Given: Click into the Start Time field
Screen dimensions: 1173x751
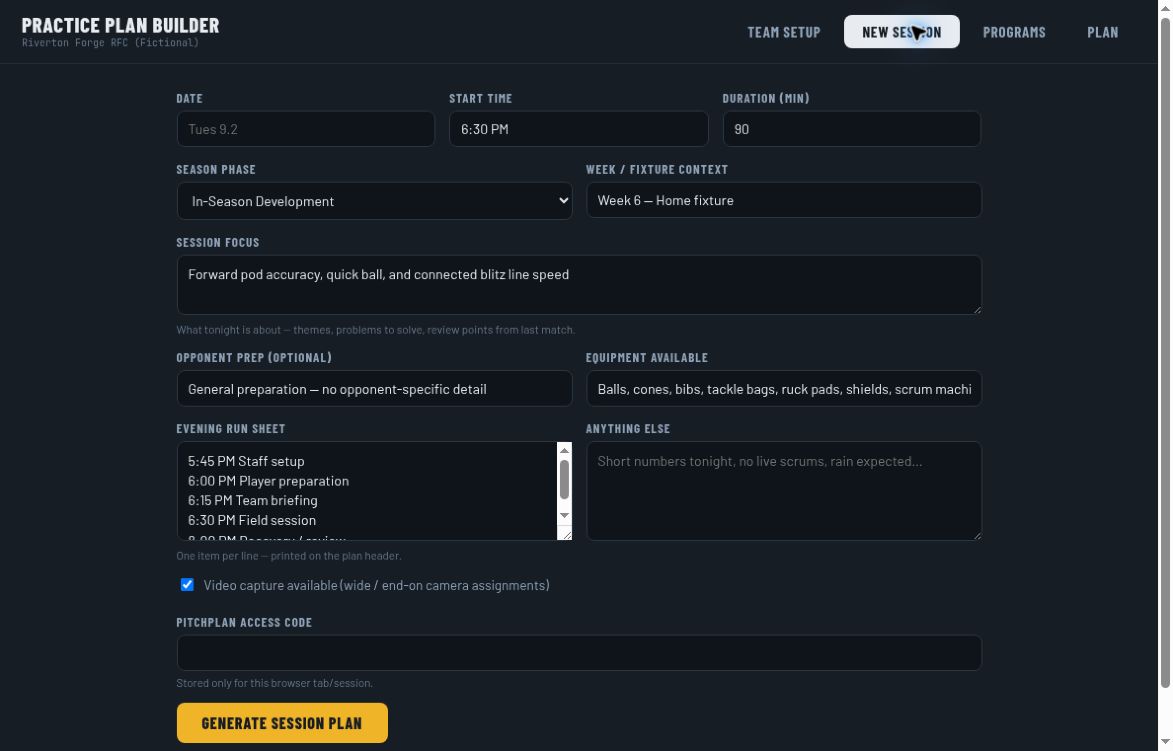Looking at the screenshot, I should (578, 129).
